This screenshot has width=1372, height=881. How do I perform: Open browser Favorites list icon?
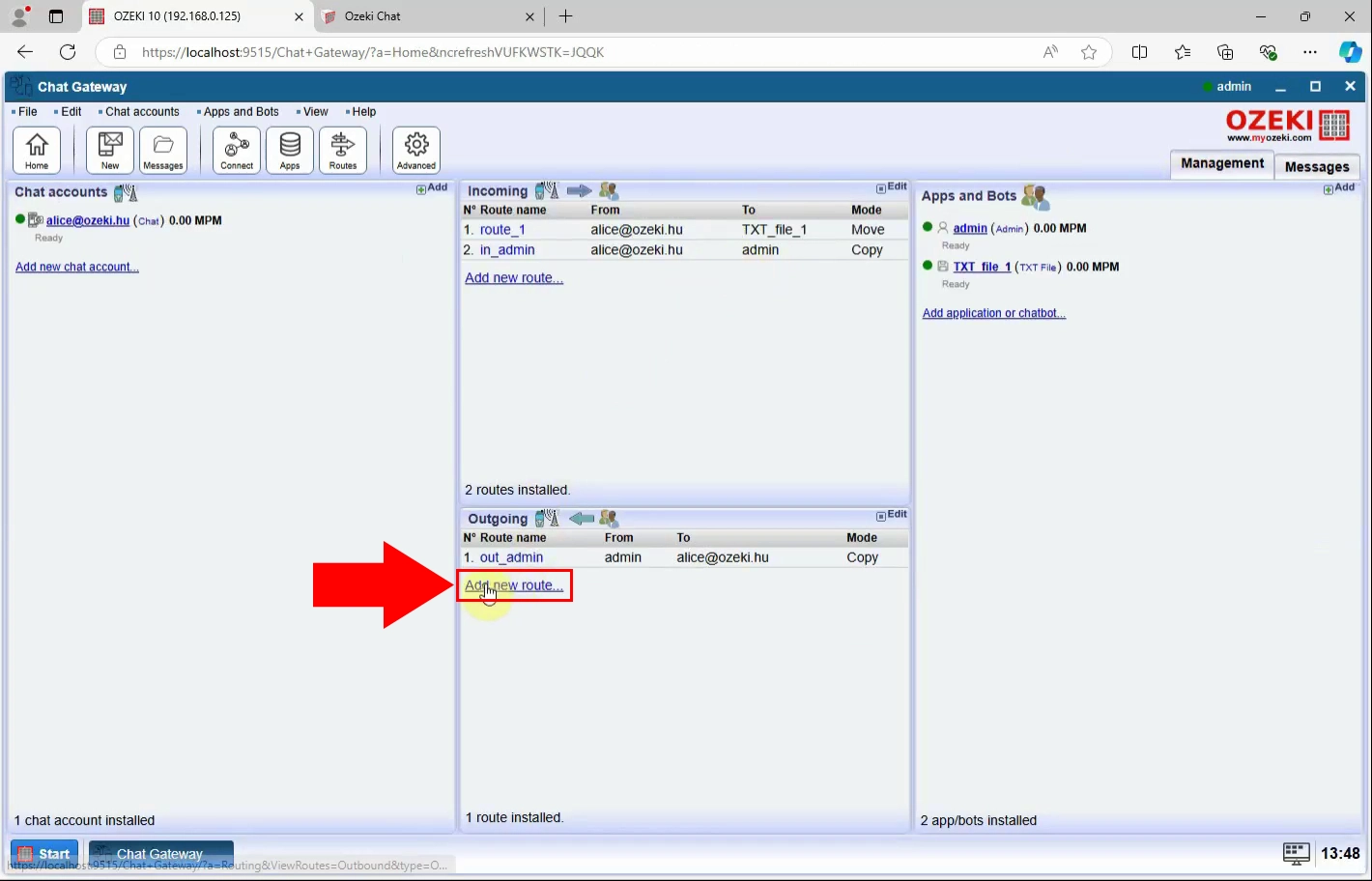(1183, 52)
